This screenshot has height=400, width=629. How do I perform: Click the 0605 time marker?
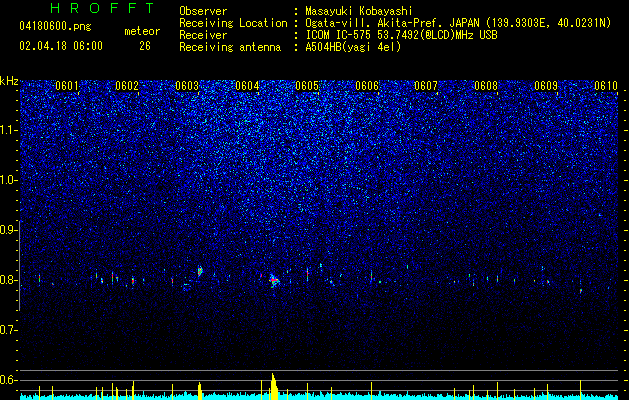pyautogui.click(x=307, y=86)
